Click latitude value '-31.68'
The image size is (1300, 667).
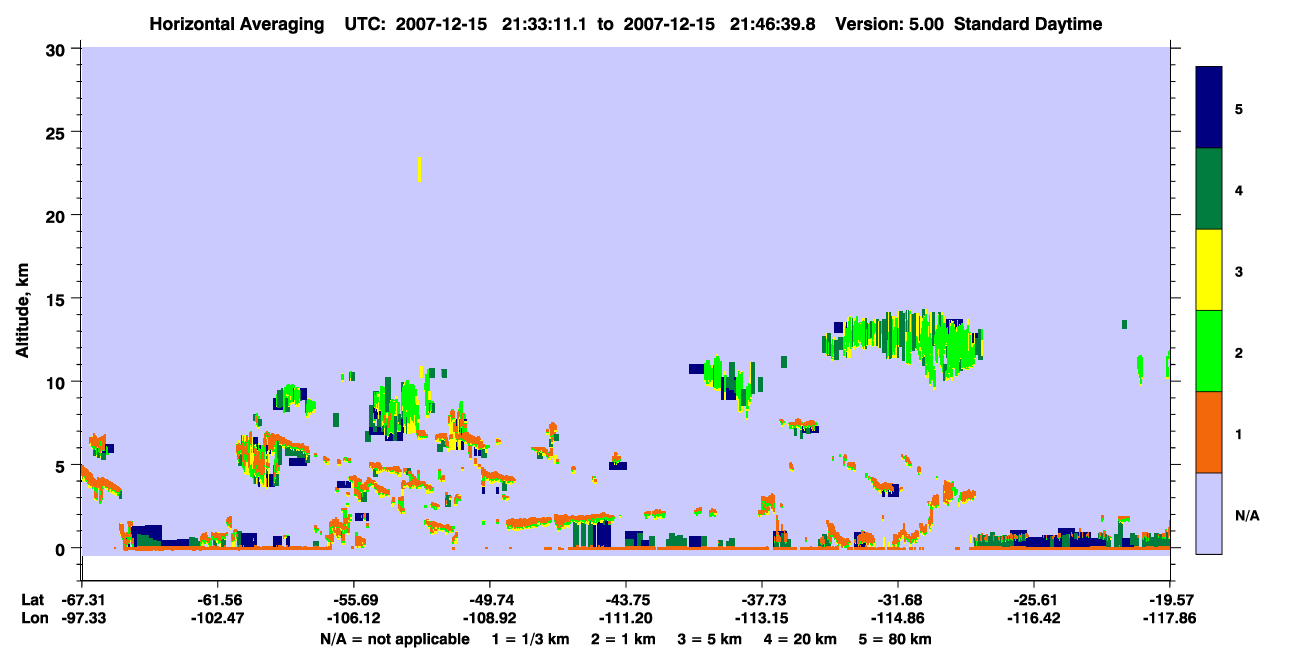click(x=898, y=600)
